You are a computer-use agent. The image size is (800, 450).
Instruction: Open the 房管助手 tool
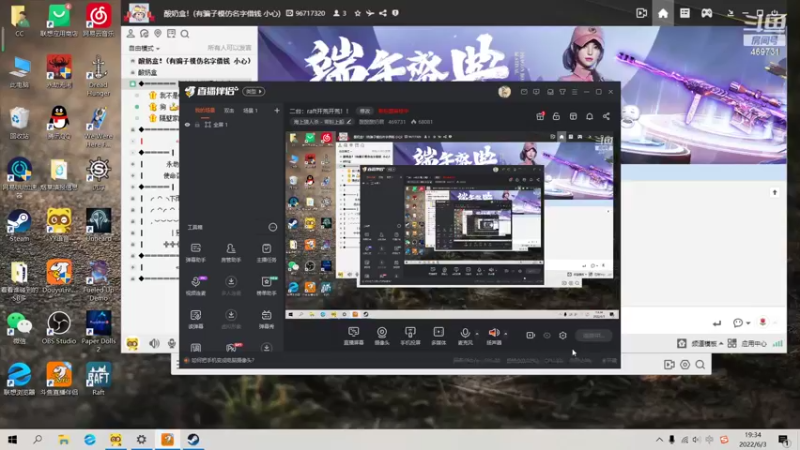pos(231,252)
